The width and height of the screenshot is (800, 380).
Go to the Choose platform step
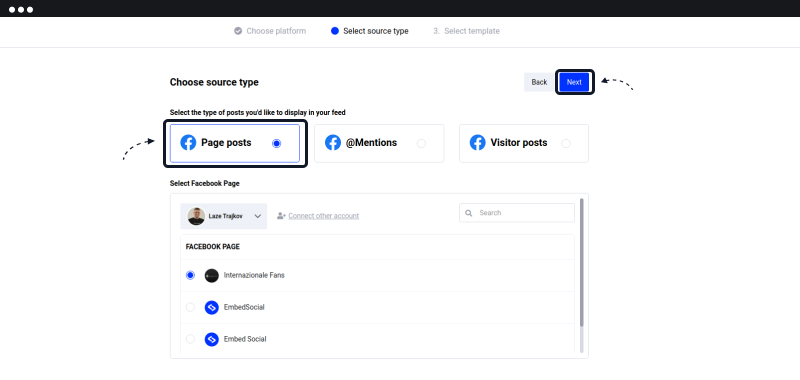270,31
